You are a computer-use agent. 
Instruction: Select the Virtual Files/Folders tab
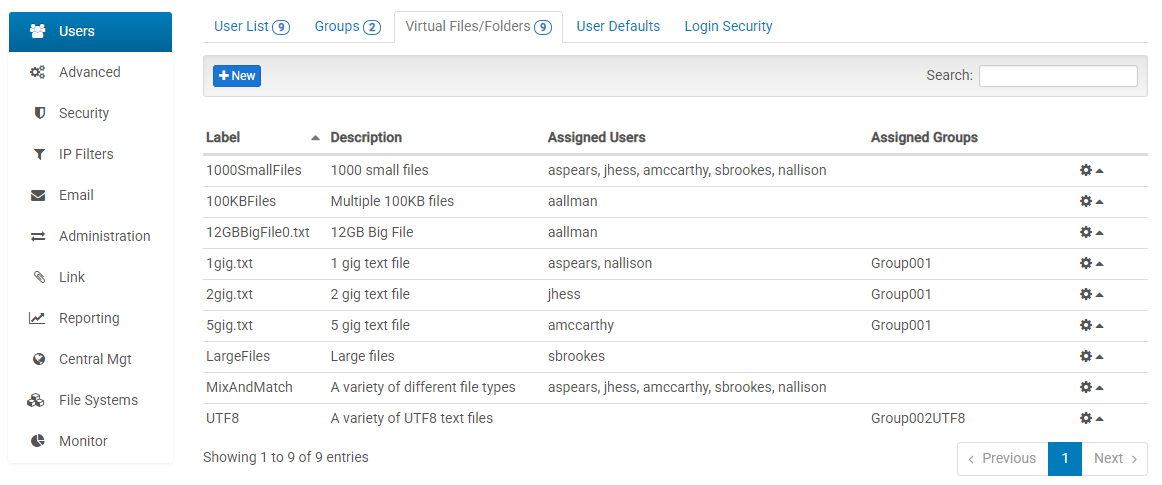(x=479, y=27)
